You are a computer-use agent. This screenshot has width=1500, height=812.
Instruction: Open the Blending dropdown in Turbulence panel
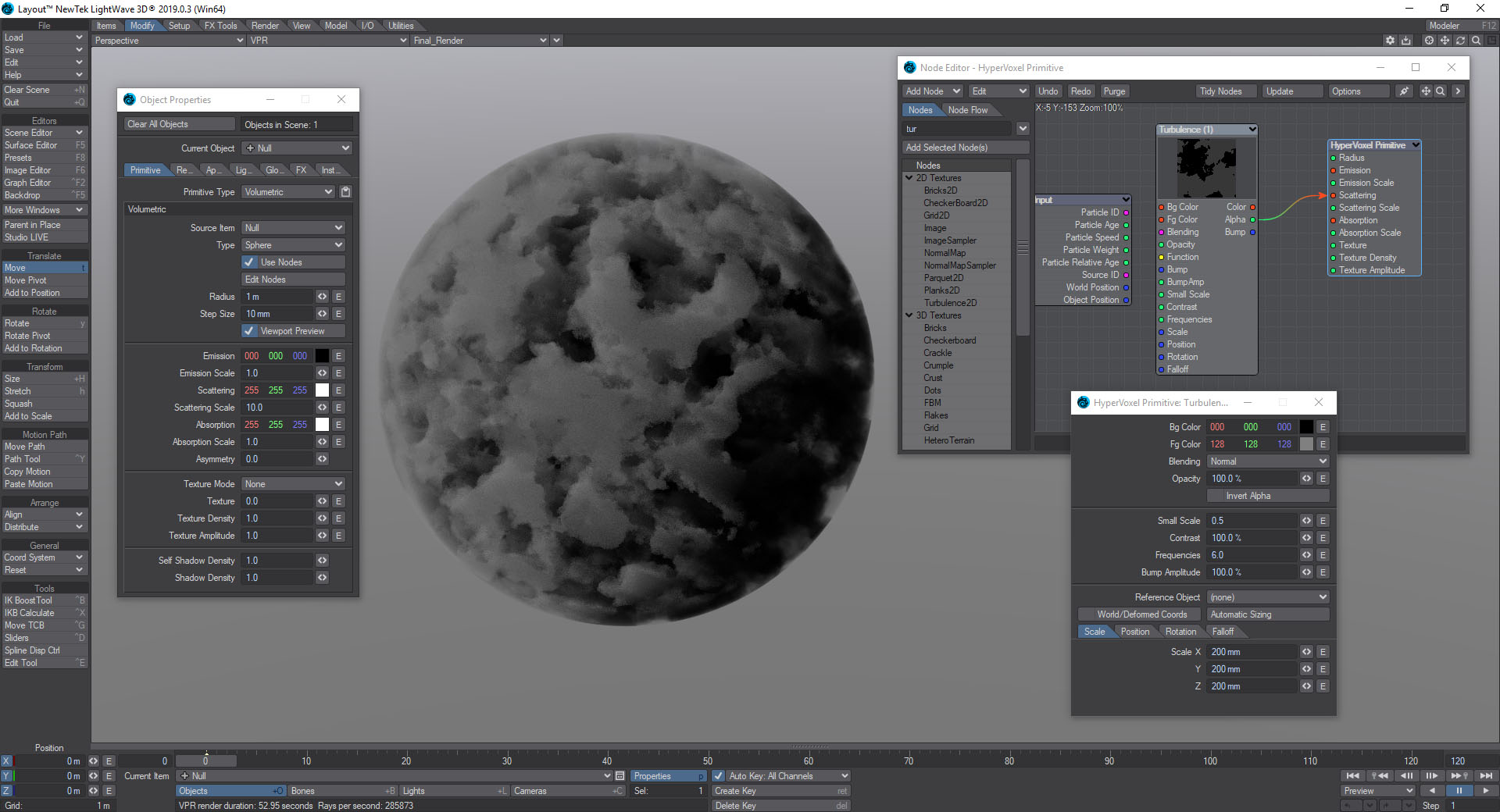(1266, 461)
